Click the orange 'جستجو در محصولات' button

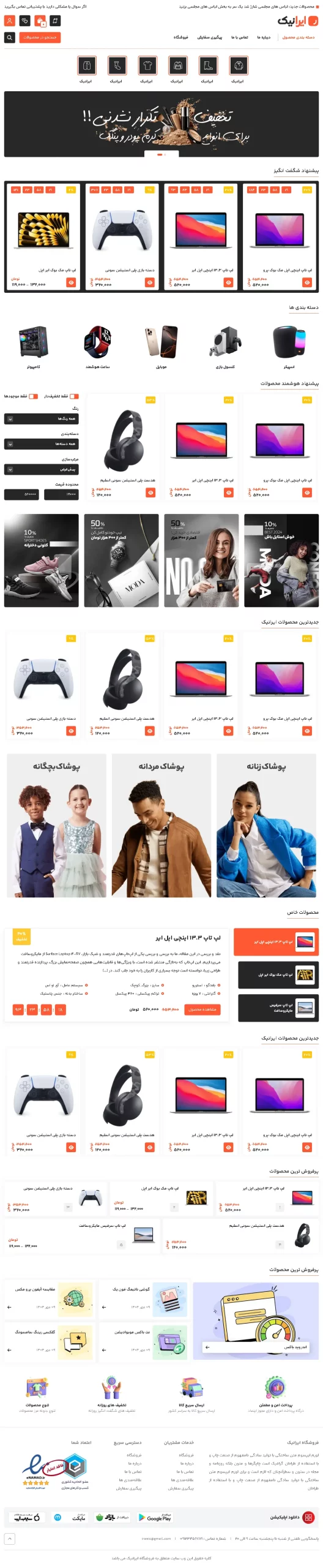point(40,37)
